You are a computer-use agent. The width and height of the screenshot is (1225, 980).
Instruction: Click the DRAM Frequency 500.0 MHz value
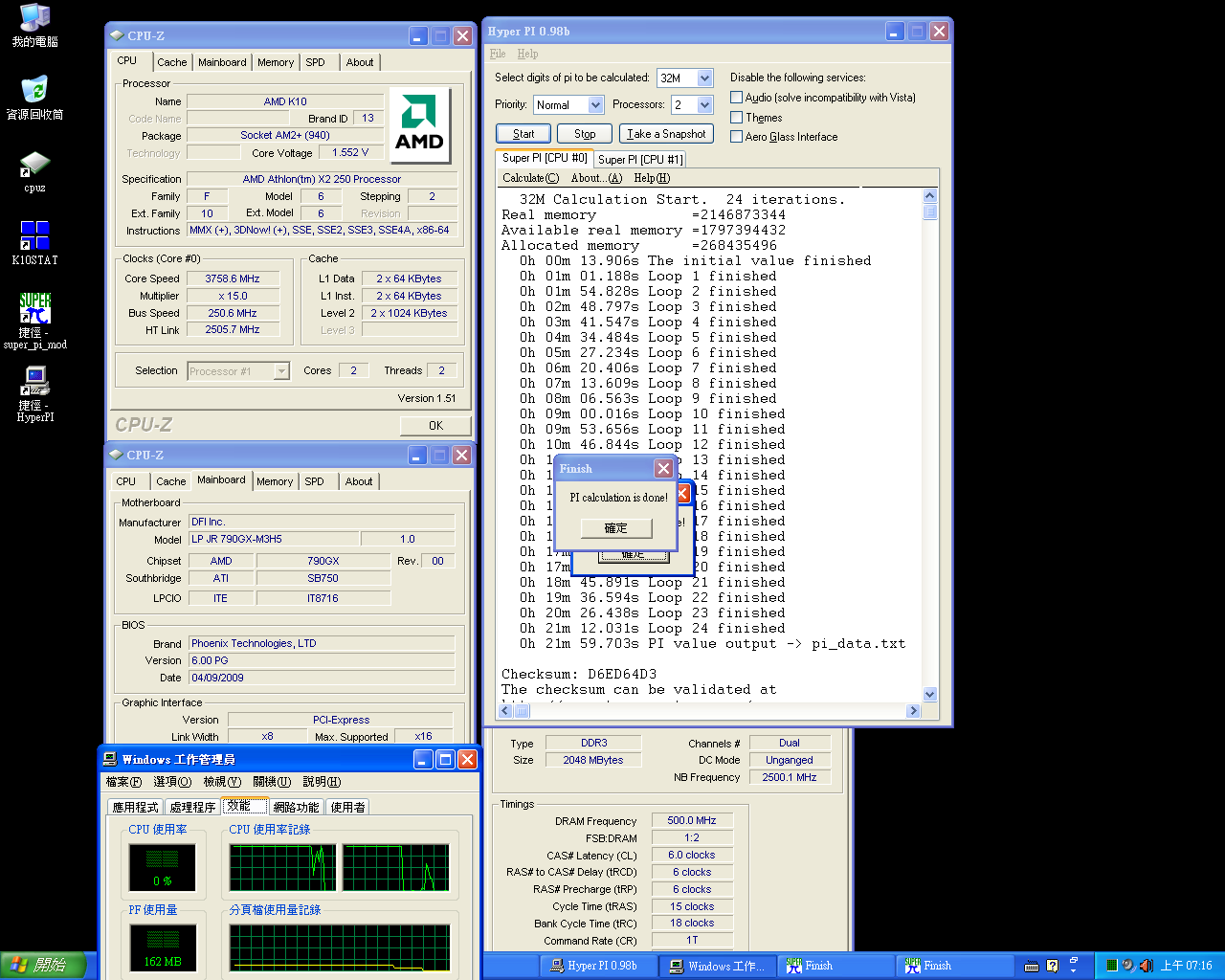coord(692,820)
